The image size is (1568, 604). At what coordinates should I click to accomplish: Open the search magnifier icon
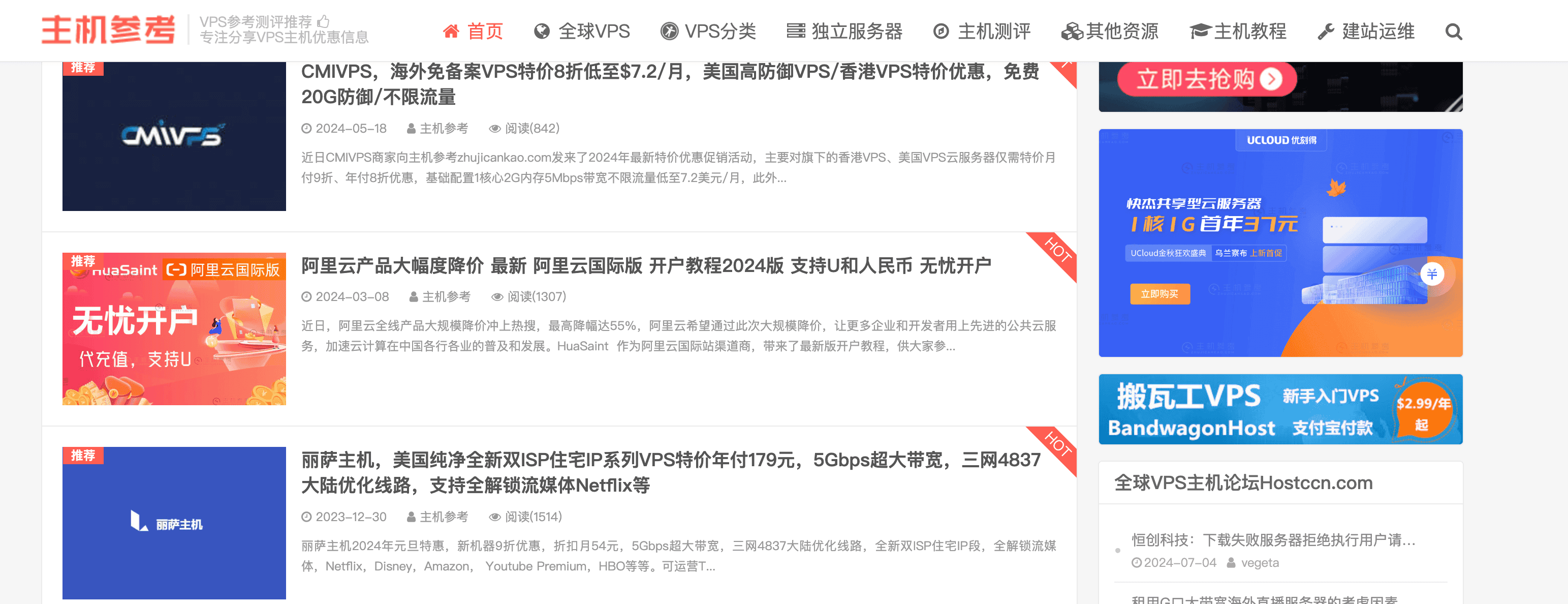click(1454, 32)
